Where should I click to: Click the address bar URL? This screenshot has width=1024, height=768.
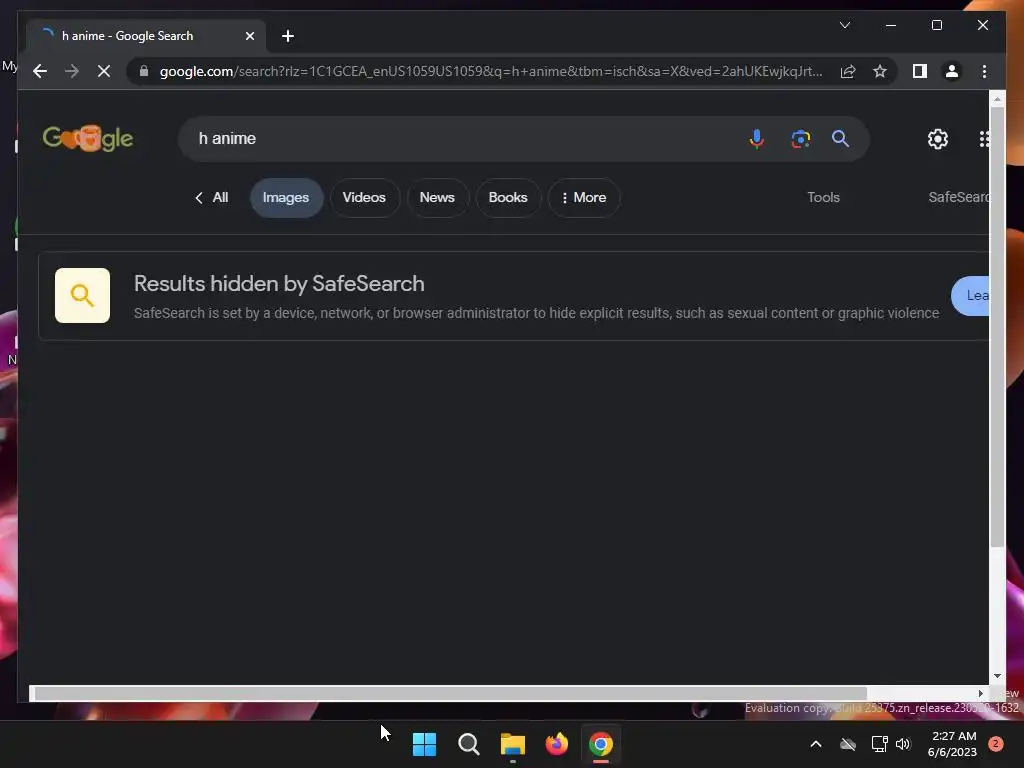point(491,71)
